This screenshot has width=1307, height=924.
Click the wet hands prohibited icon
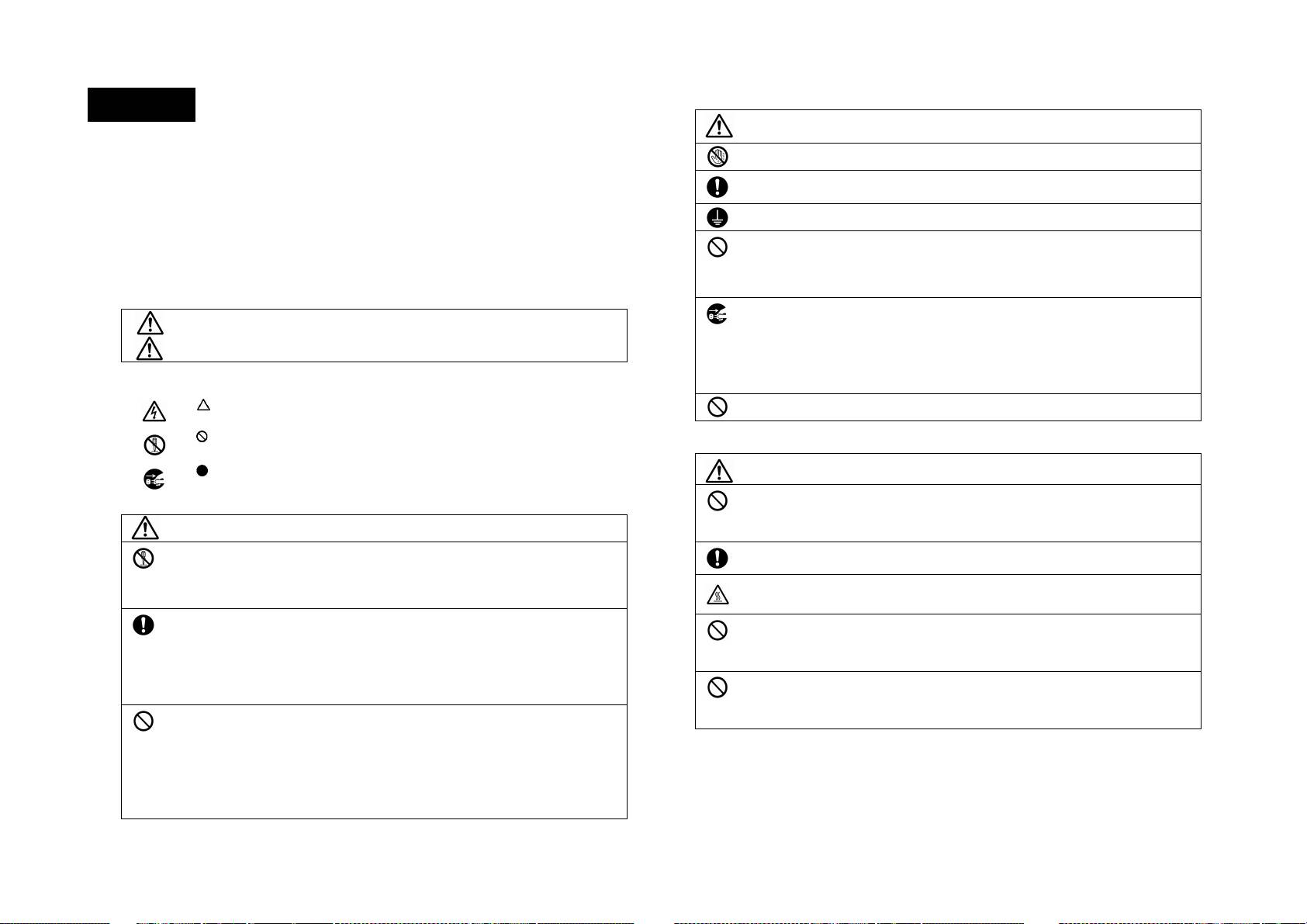coord(717,157)
